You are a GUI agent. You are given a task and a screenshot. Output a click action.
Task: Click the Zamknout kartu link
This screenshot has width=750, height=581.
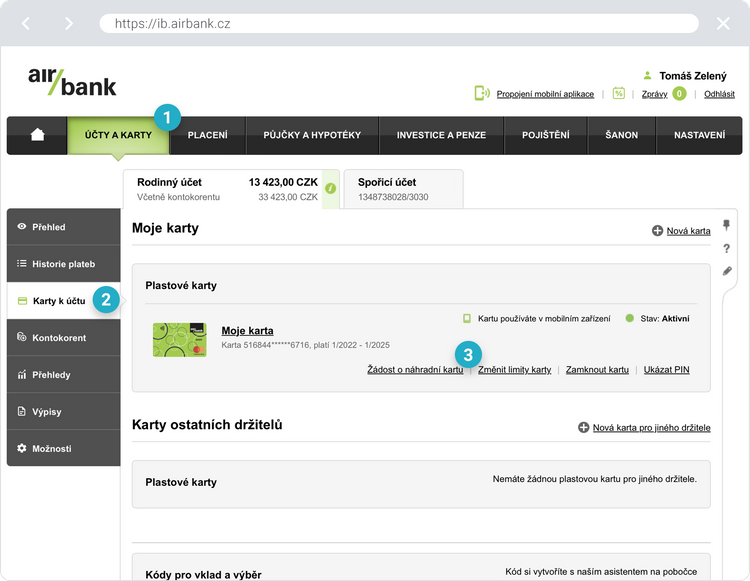click(597, 370)
